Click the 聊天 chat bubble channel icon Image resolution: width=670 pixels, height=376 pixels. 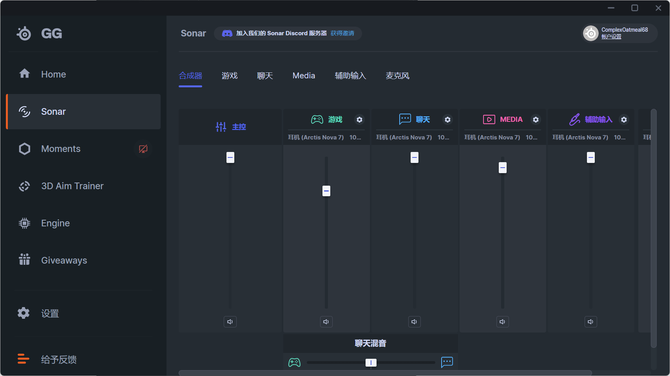[x=405, y=119]
